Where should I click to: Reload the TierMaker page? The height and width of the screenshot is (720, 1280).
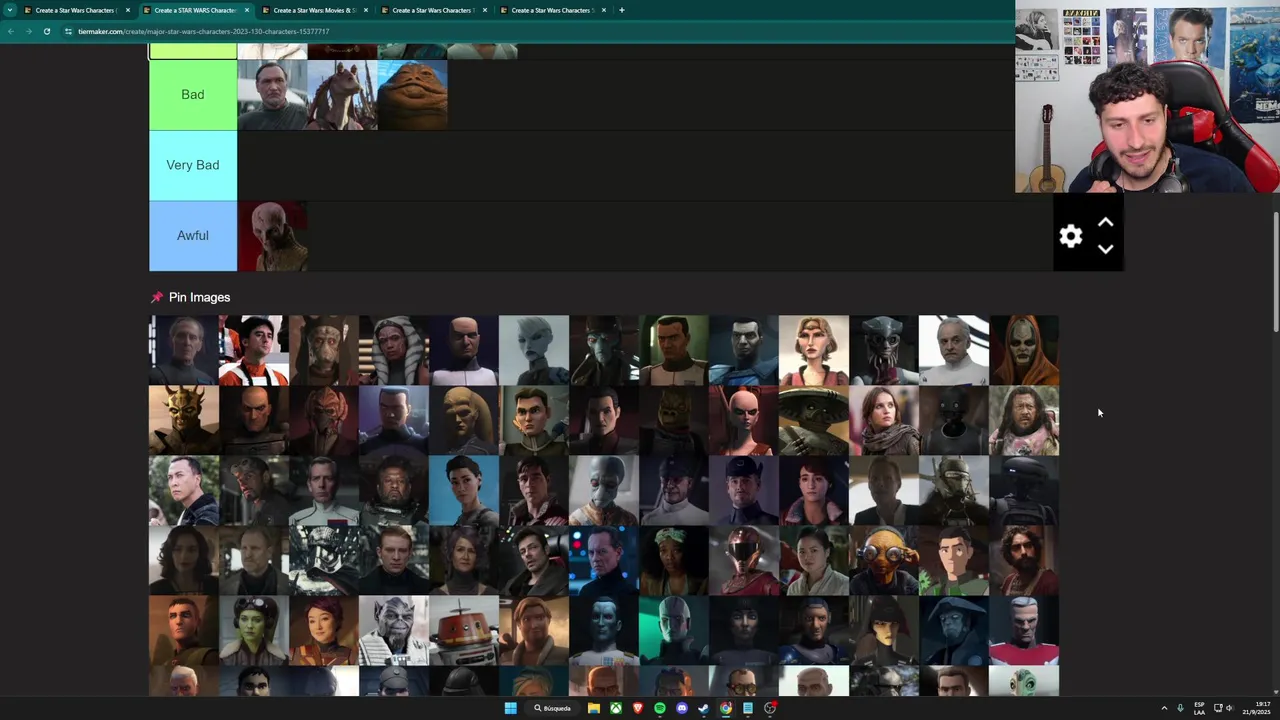[x=46, y=31]
